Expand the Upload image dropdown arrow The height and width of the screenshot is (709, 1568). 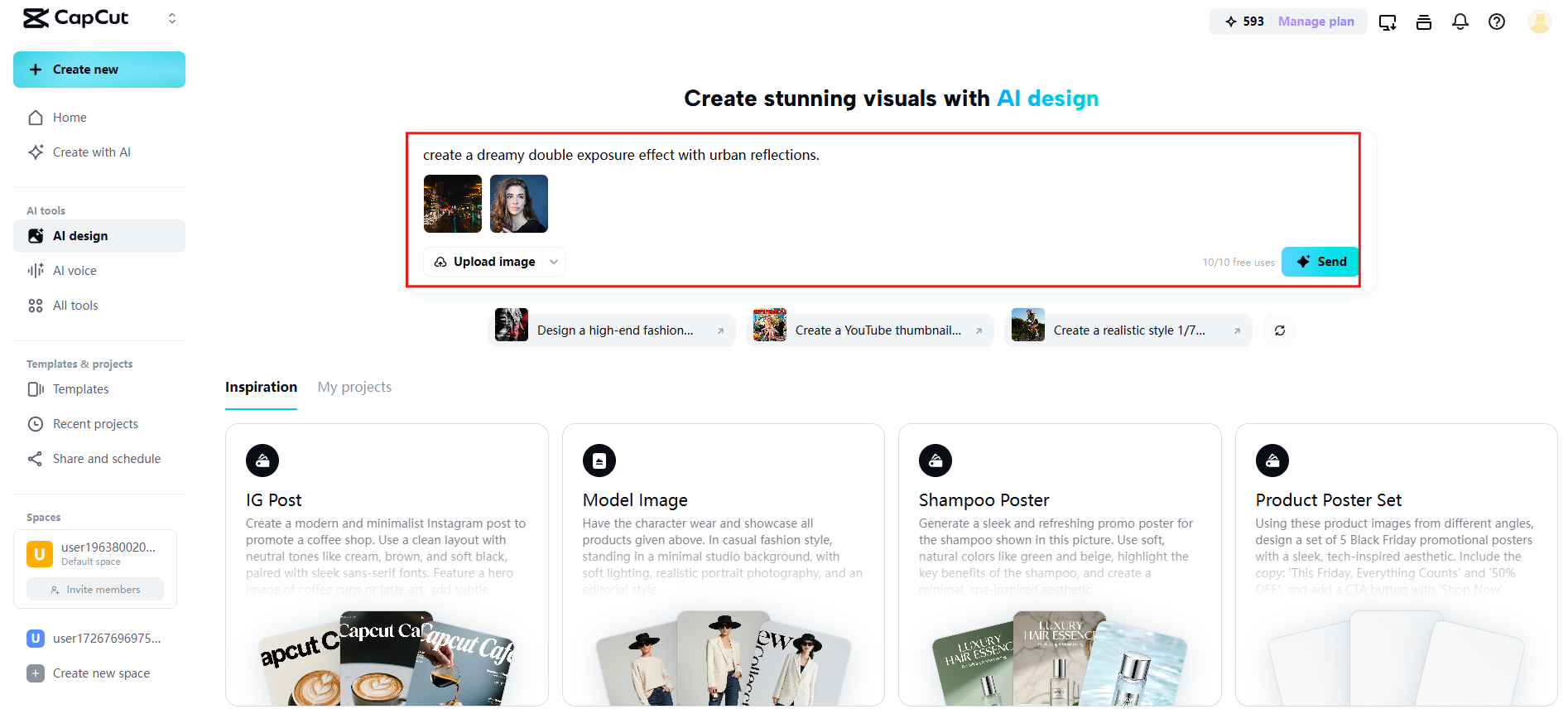tap(554, 262)
